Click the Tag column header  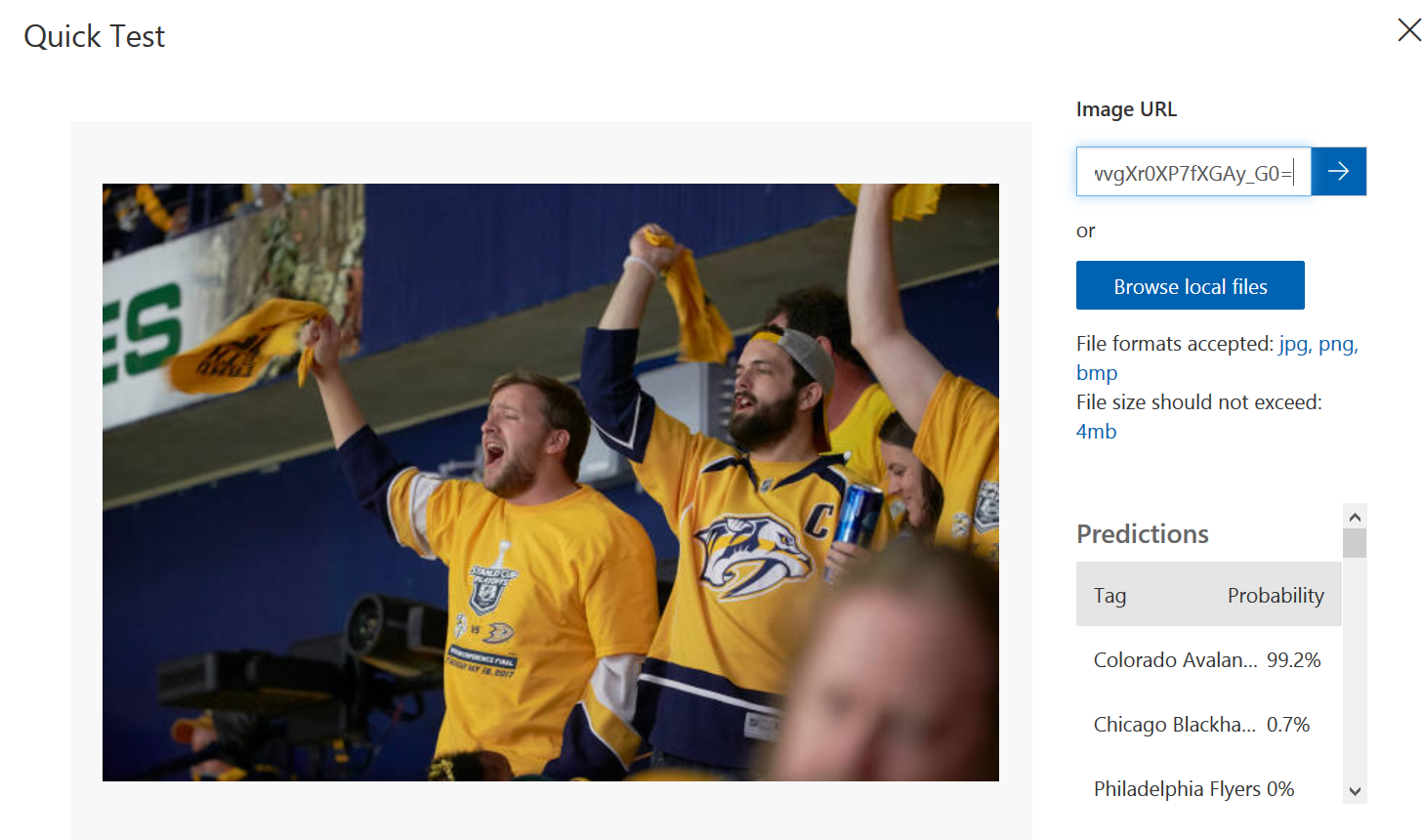coord(1109,596)
